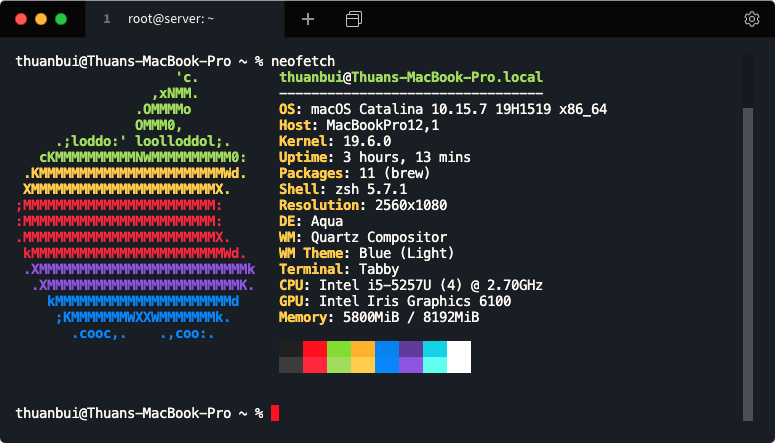Click the red cursor at bottom prompt

click(274, 413)
